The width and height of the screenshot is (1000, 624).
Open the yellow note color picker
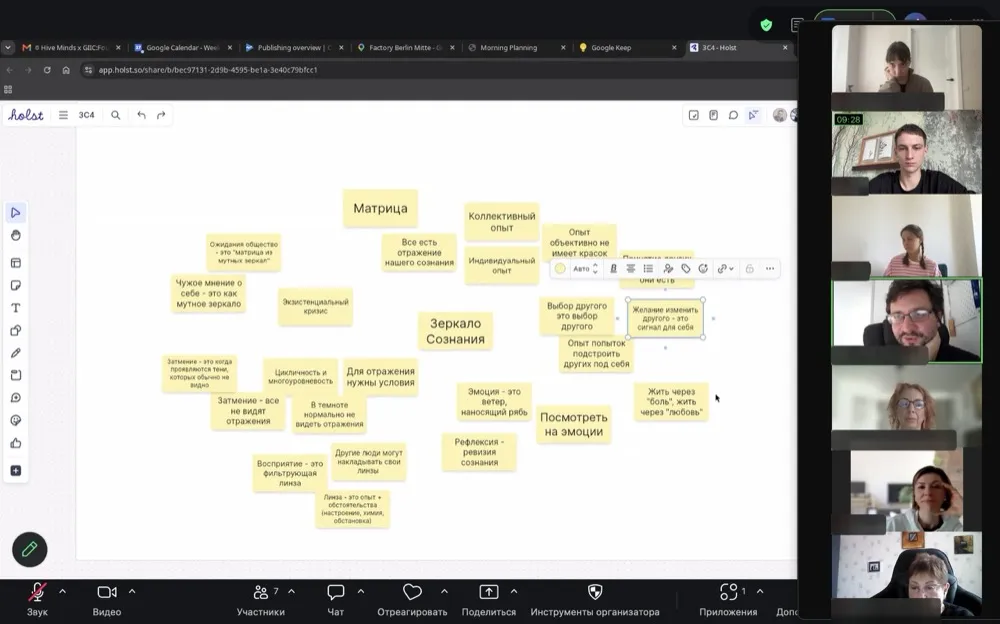coord(560,269)
